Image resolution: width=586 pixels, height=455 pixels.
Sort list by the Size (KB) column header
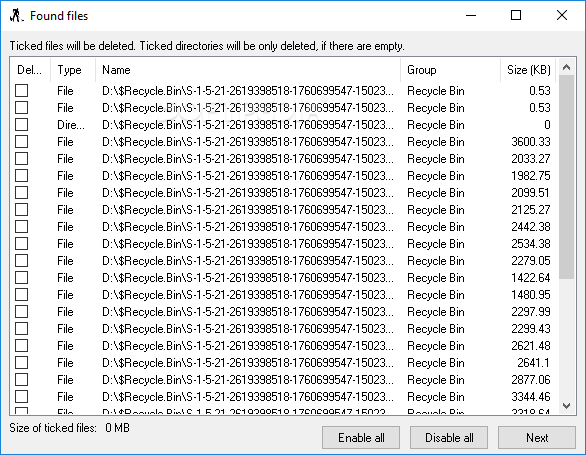[528, 70]
